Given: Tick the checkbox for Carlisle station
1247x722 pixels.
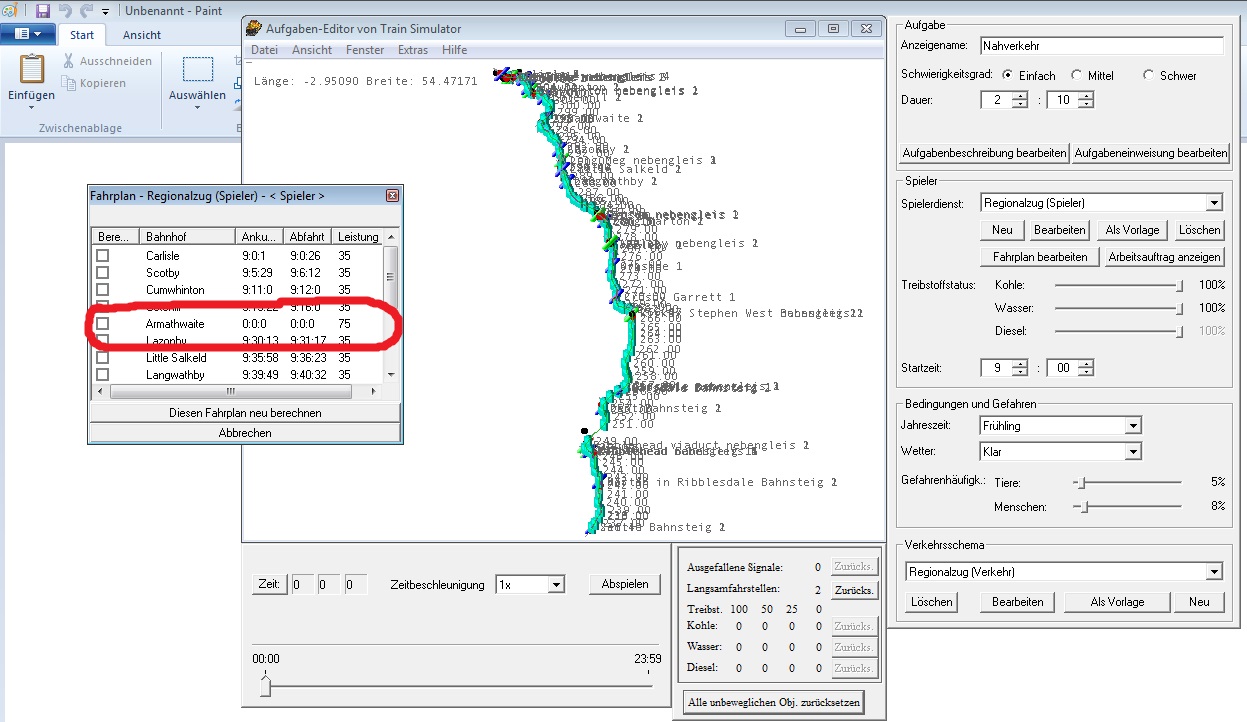Looking at the screenshot, I should point(102,256).
